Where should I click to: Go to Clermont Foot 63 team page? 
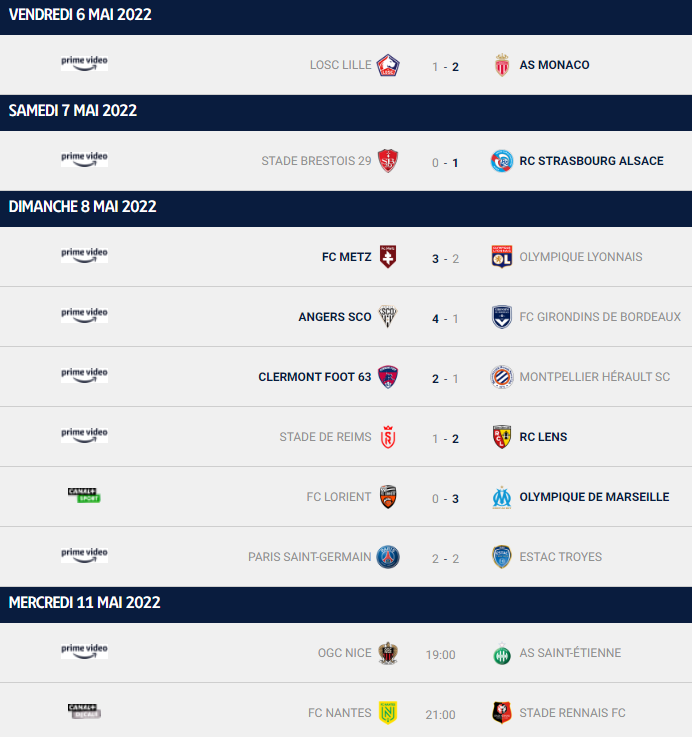(315, 377)
